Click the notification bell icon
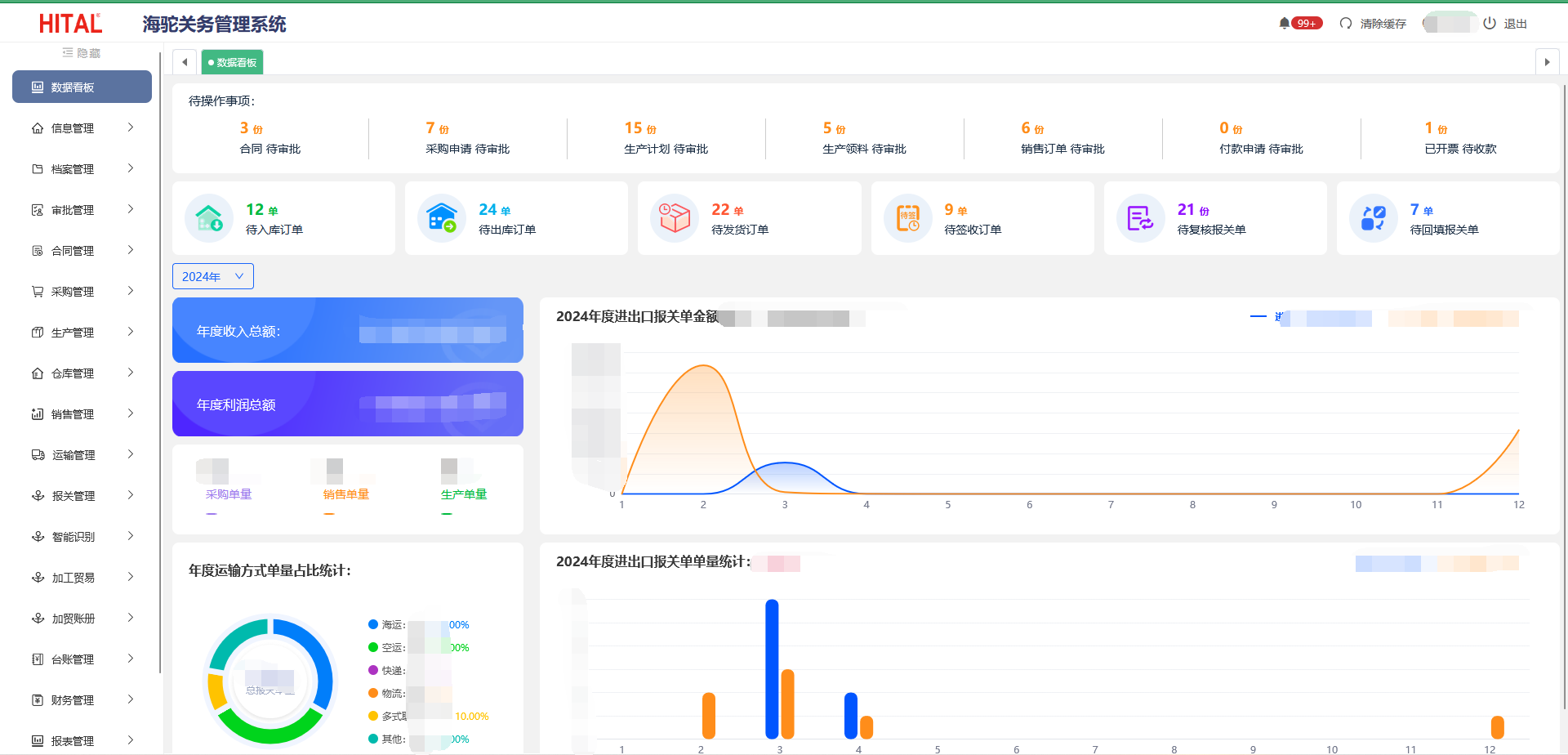The height and width of the screenshot is (755, 1568). pos(1285,23)
